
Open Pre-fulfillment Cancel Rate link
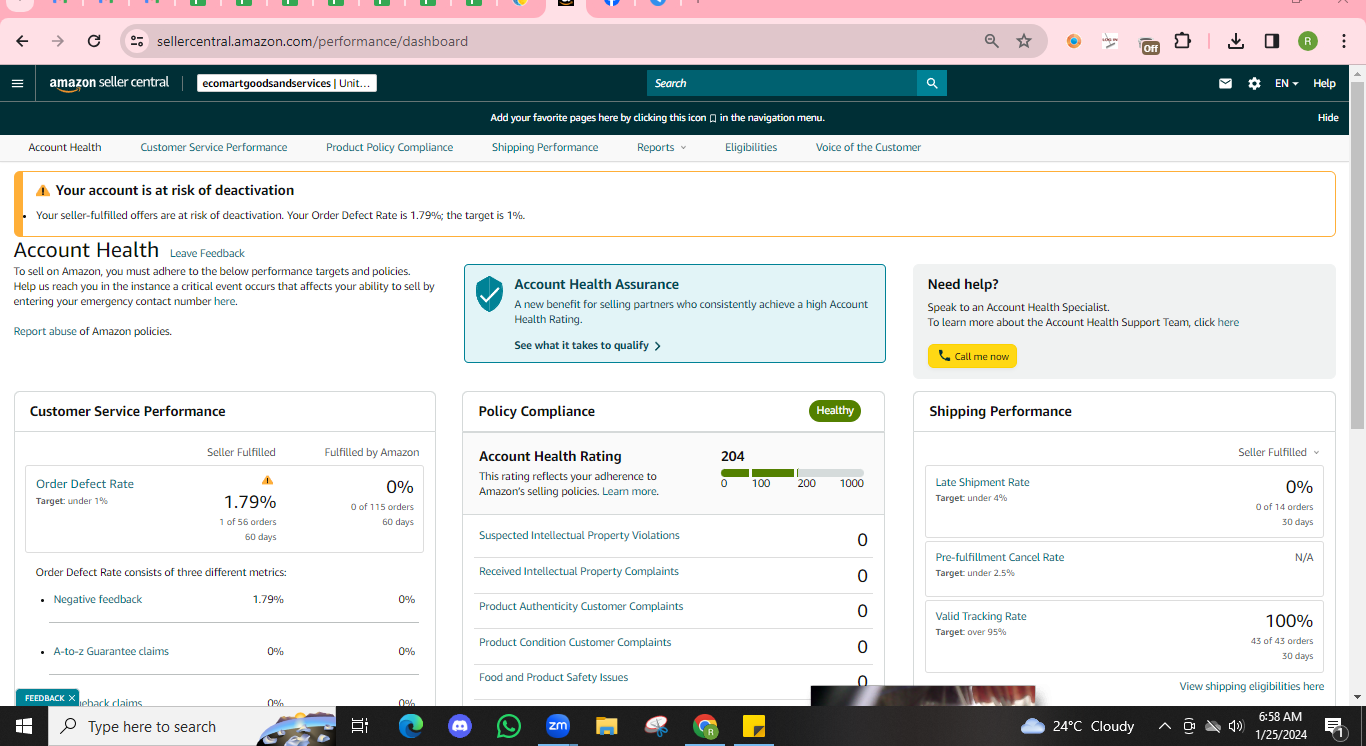[1000, 557]
